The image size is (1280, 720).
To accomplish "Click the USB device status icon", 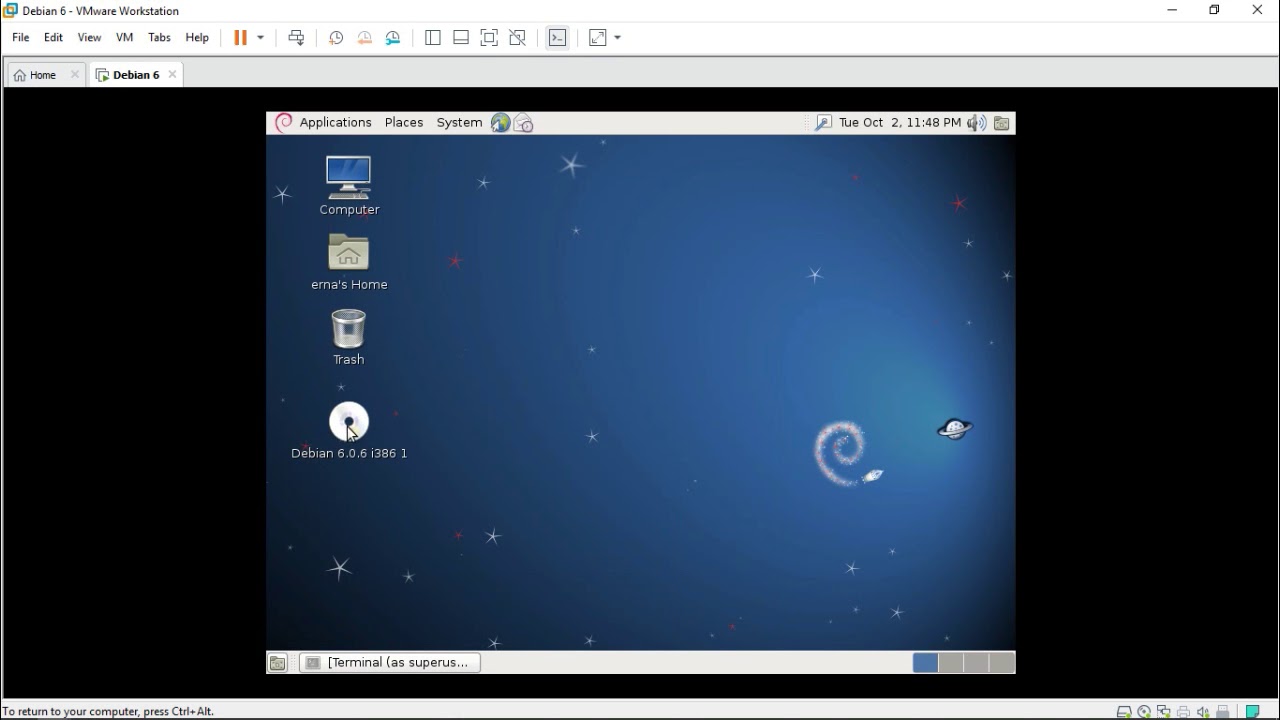I will [x=1223, y=712].
